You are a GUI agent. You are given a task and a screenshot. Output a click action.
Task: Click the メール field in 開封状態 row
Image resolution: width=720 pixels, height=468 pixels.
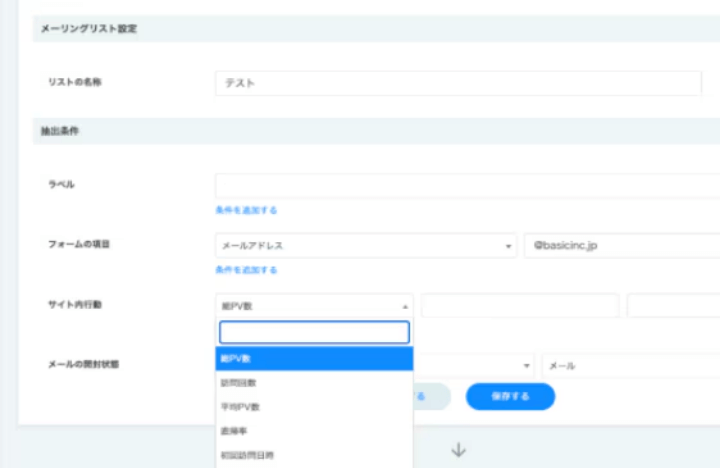(x=630, y=367)
